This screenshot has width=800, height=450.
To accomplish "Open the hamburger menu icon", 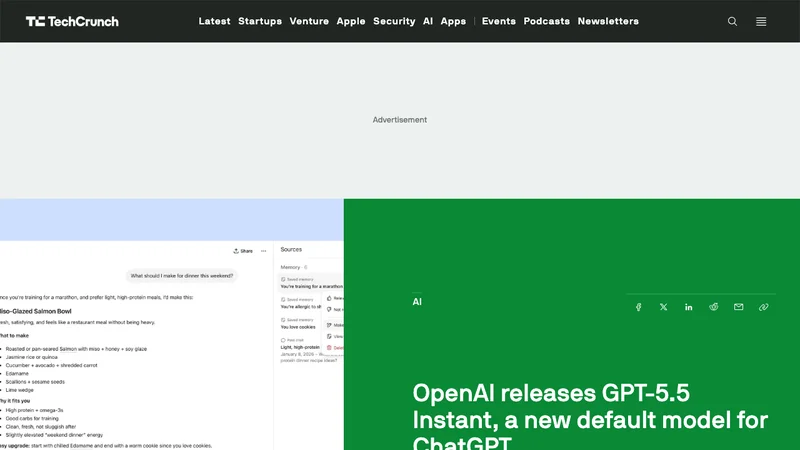I will click(x=761, y=21).
